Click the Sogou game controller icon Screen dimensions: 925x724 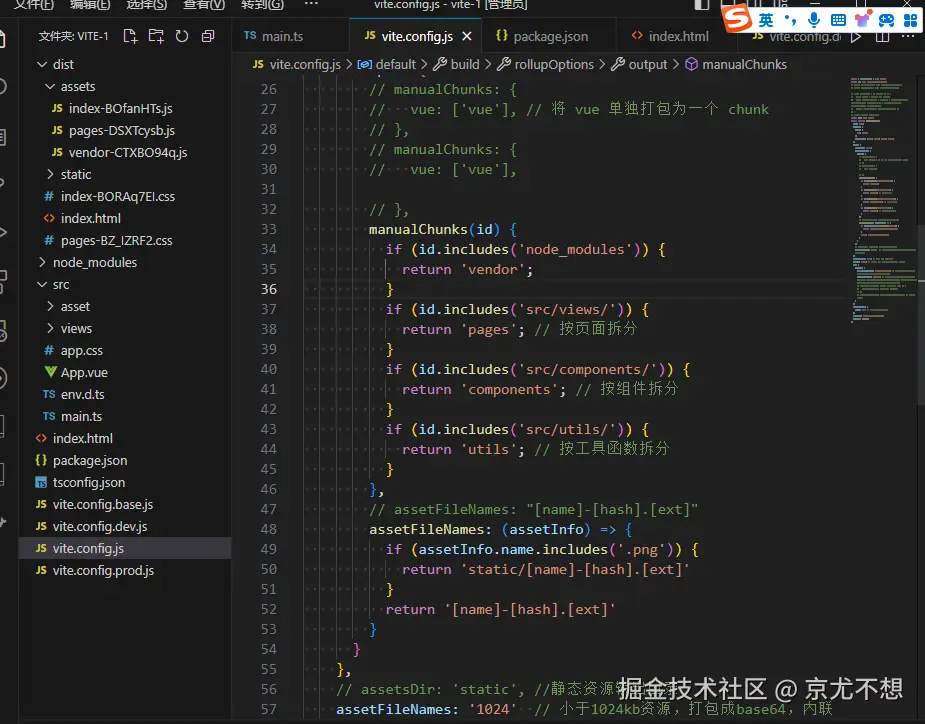[x=886, y=21]
